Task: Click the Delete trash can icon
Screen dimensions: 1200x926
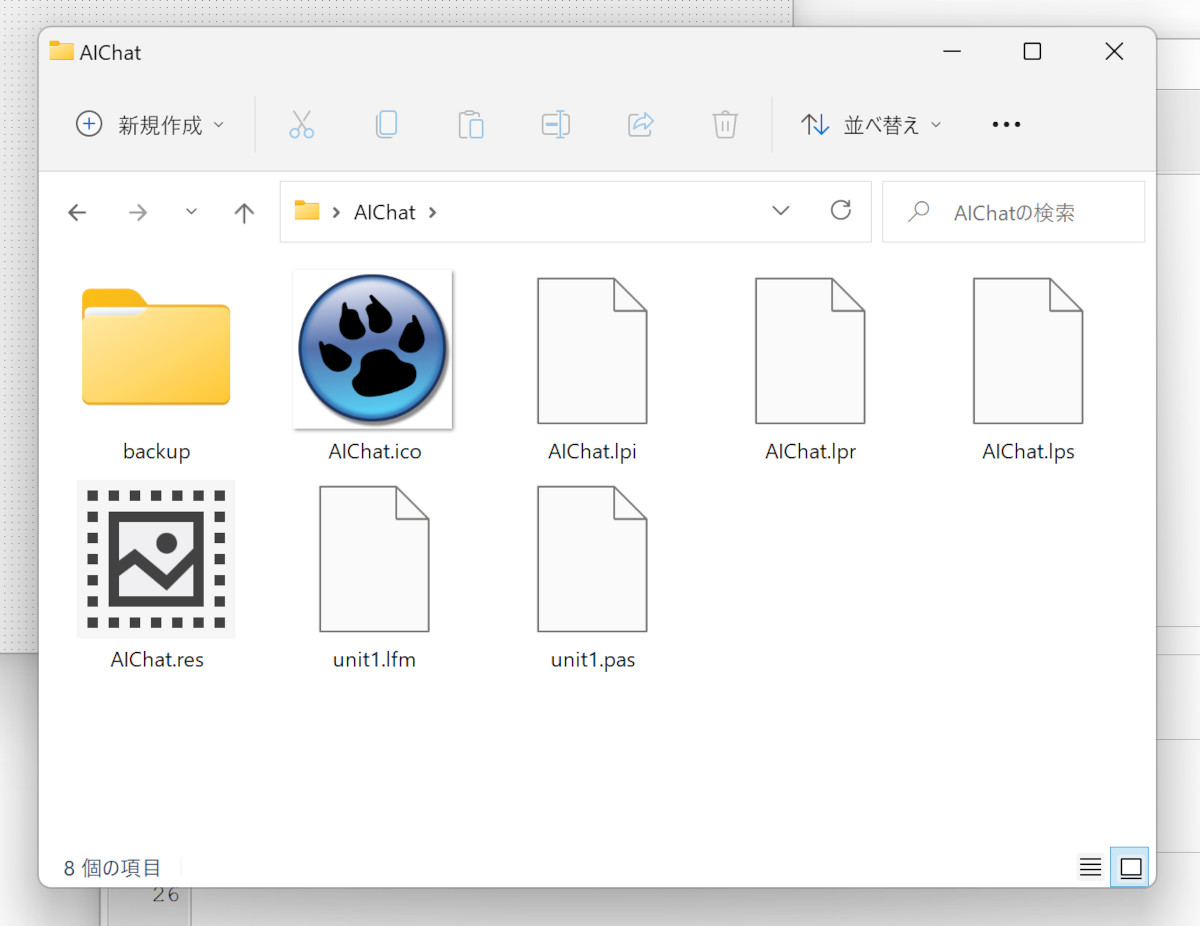Action: click(725, 125)
